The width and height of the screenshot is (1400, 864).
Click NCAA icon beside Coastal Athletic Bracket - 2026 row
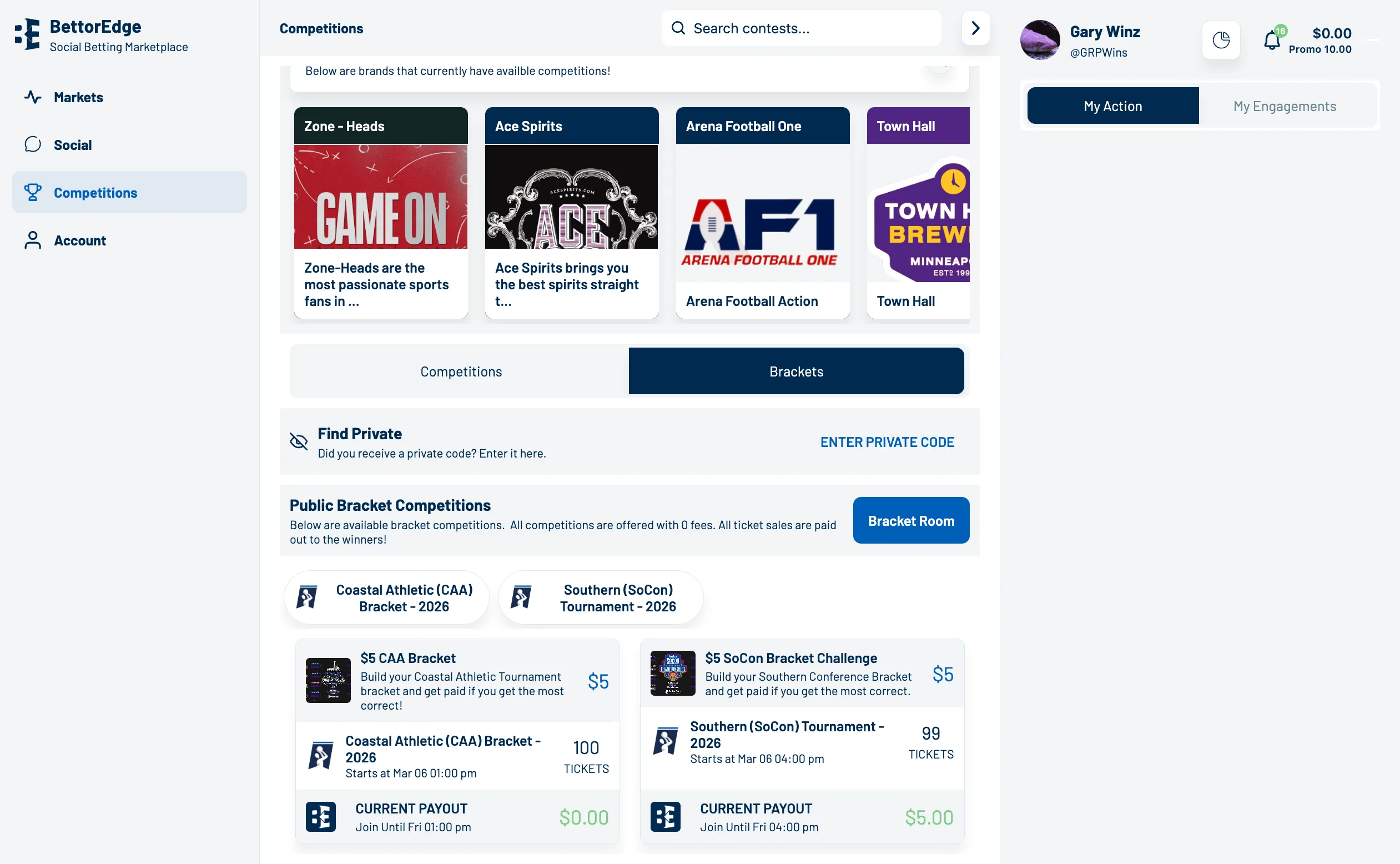tap(320, 755)
